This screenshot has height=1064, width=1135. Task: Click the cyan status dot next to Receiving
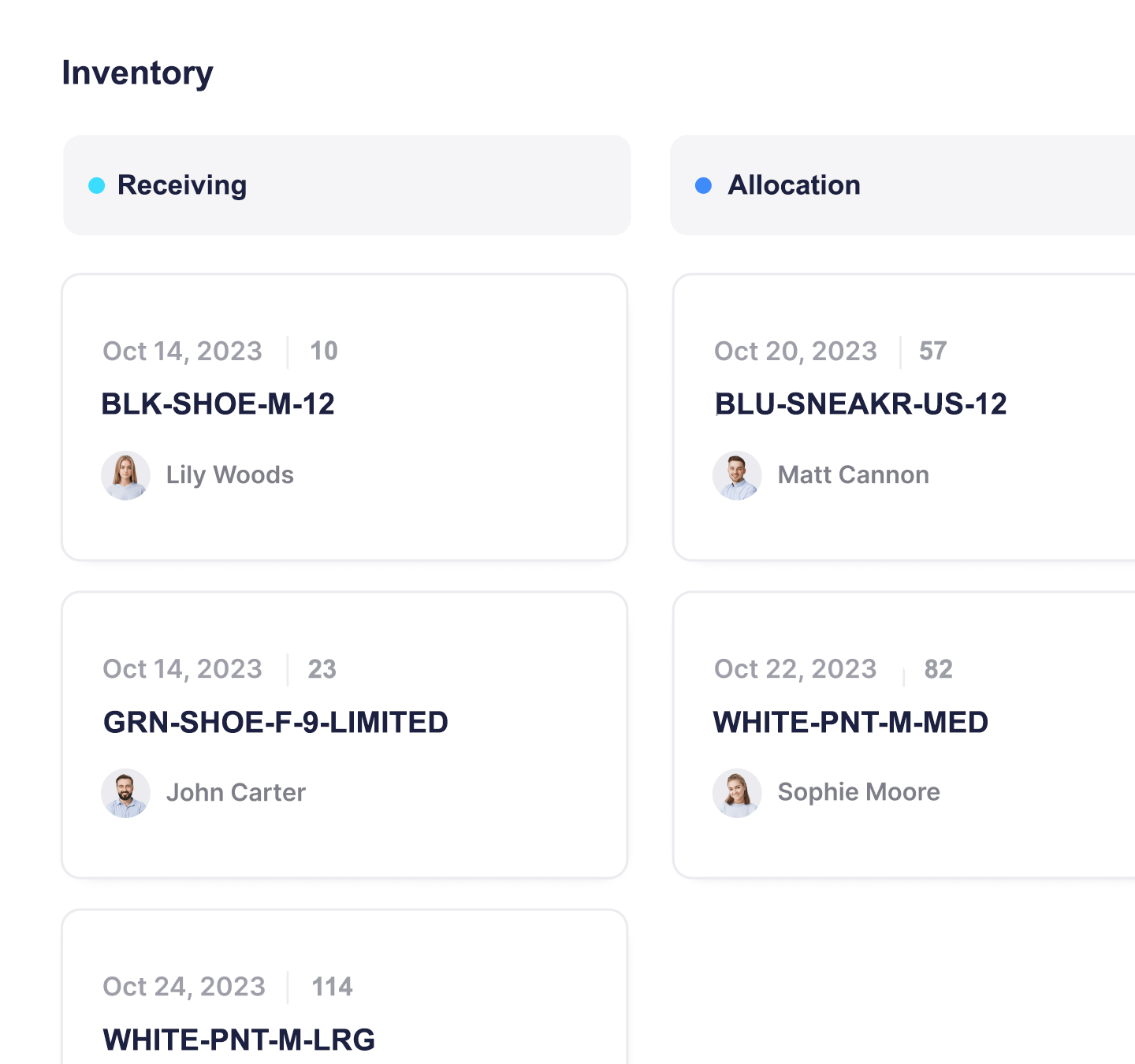(96, 185)
